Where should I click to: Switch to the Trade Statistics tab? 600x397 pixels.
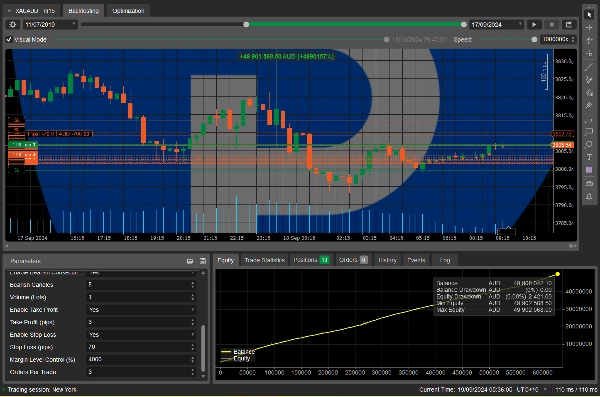[x=265, y=260]
